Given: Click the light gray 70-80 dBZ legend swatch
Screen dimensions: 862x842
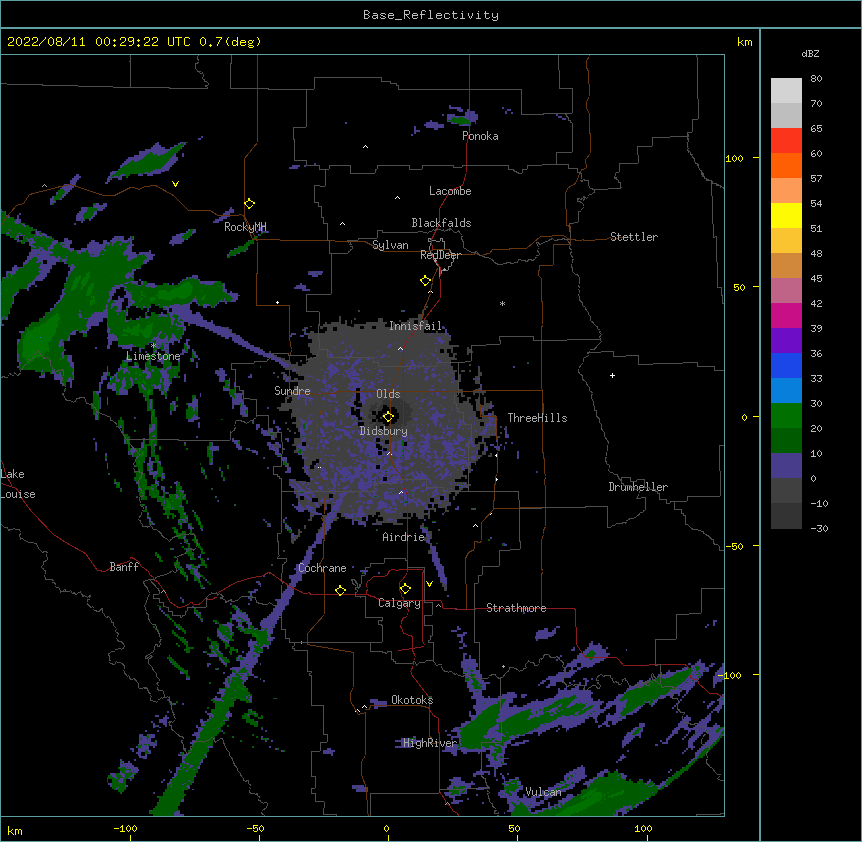Looking at the screenshot, I should (x=786, y=91).
